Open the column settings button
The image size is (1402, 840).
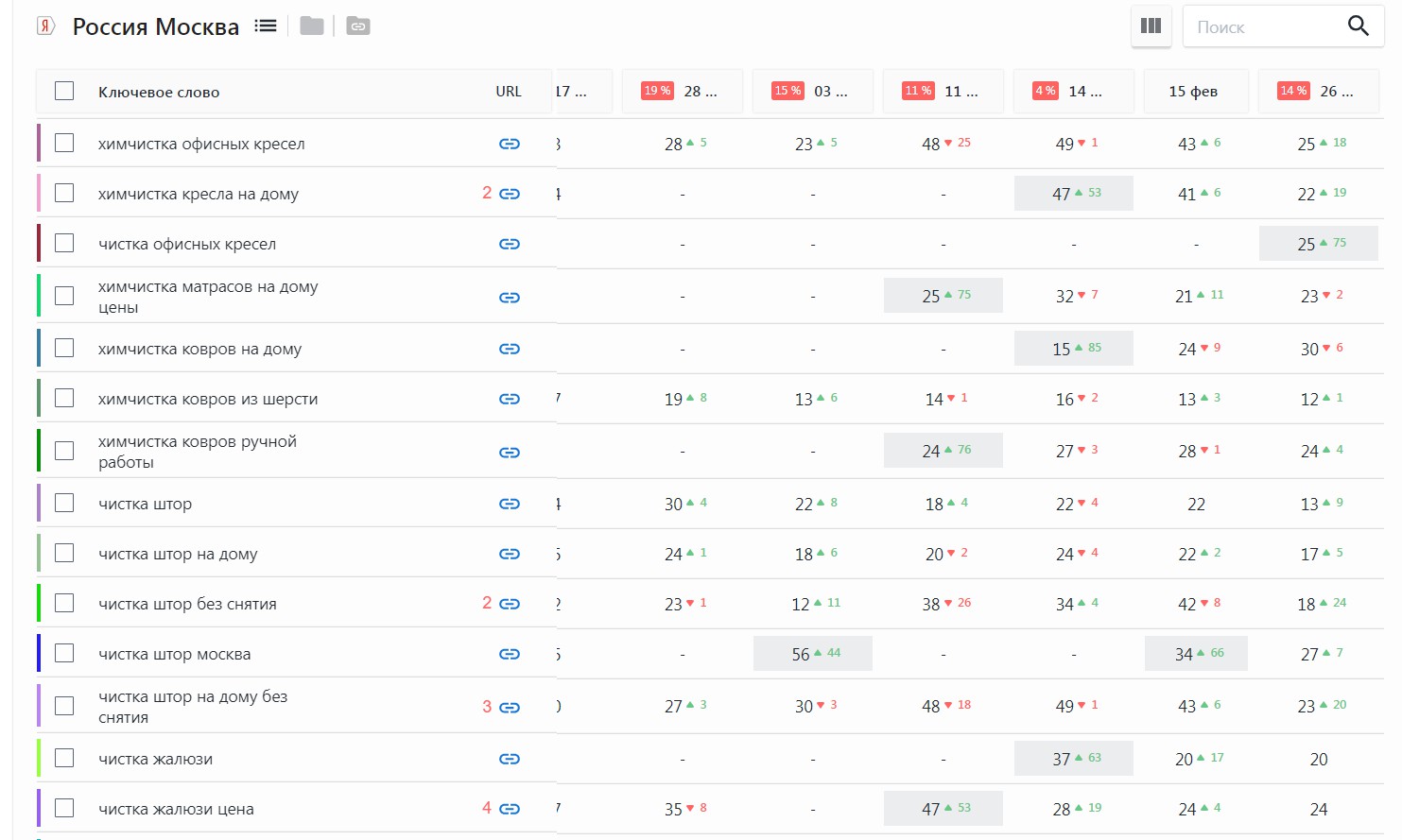pyautogui.click(x=1151, y=26)
